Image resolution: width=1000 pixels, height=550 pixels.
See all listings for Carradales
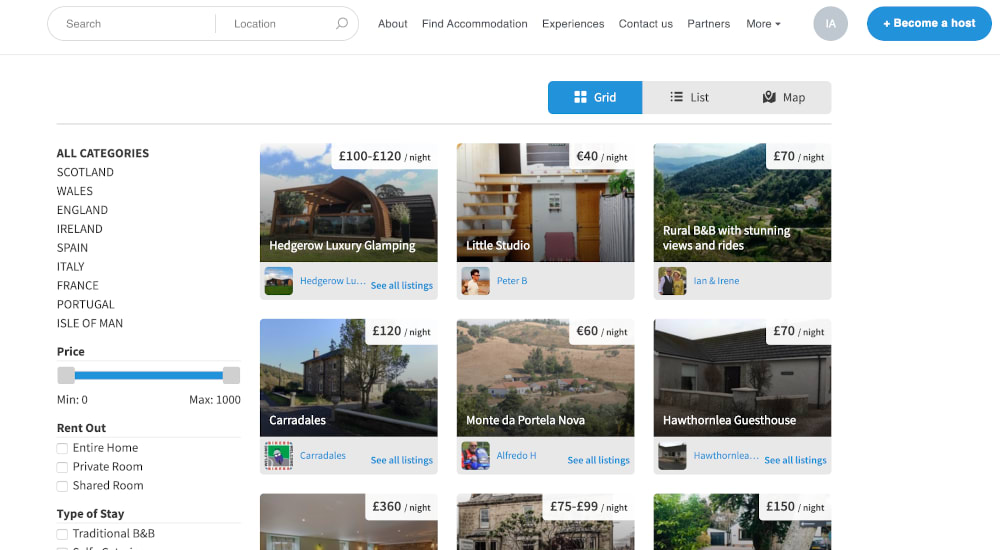(x=402, y=460)
